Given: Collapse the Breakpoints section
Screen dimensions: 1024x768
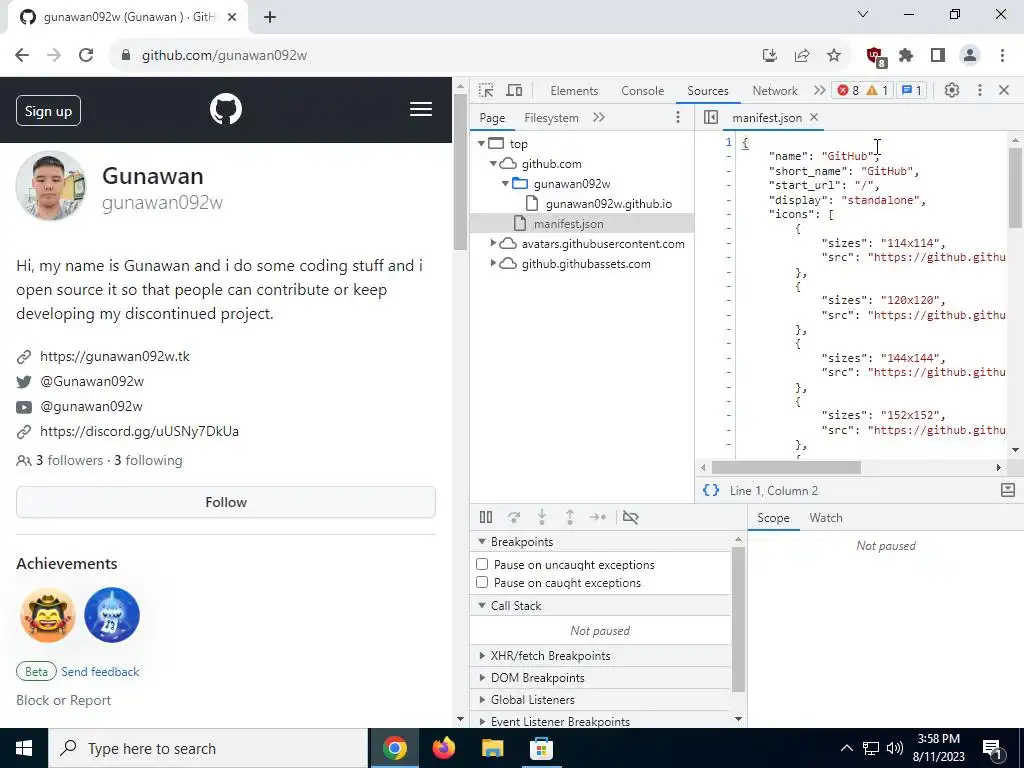Looking at the screenshot, I should click(482, 542).
